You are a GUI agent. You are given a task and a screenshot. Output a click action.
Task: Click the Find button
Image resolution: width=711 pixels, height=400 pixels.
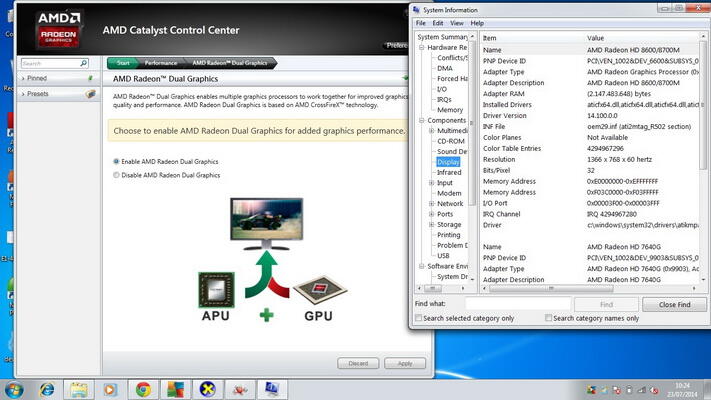(606, 304)
